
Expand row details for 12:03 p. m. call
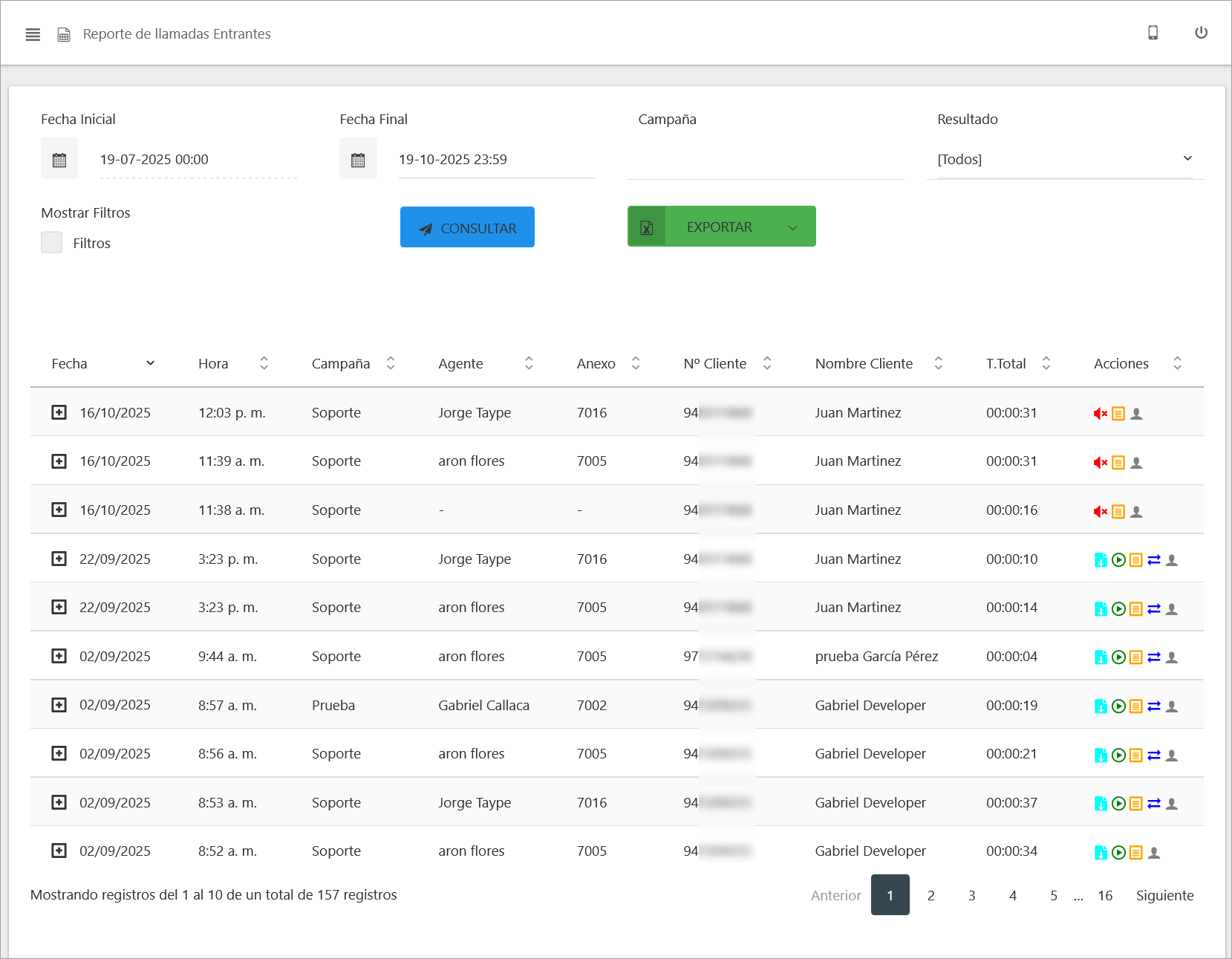click(x=59, y=412)
